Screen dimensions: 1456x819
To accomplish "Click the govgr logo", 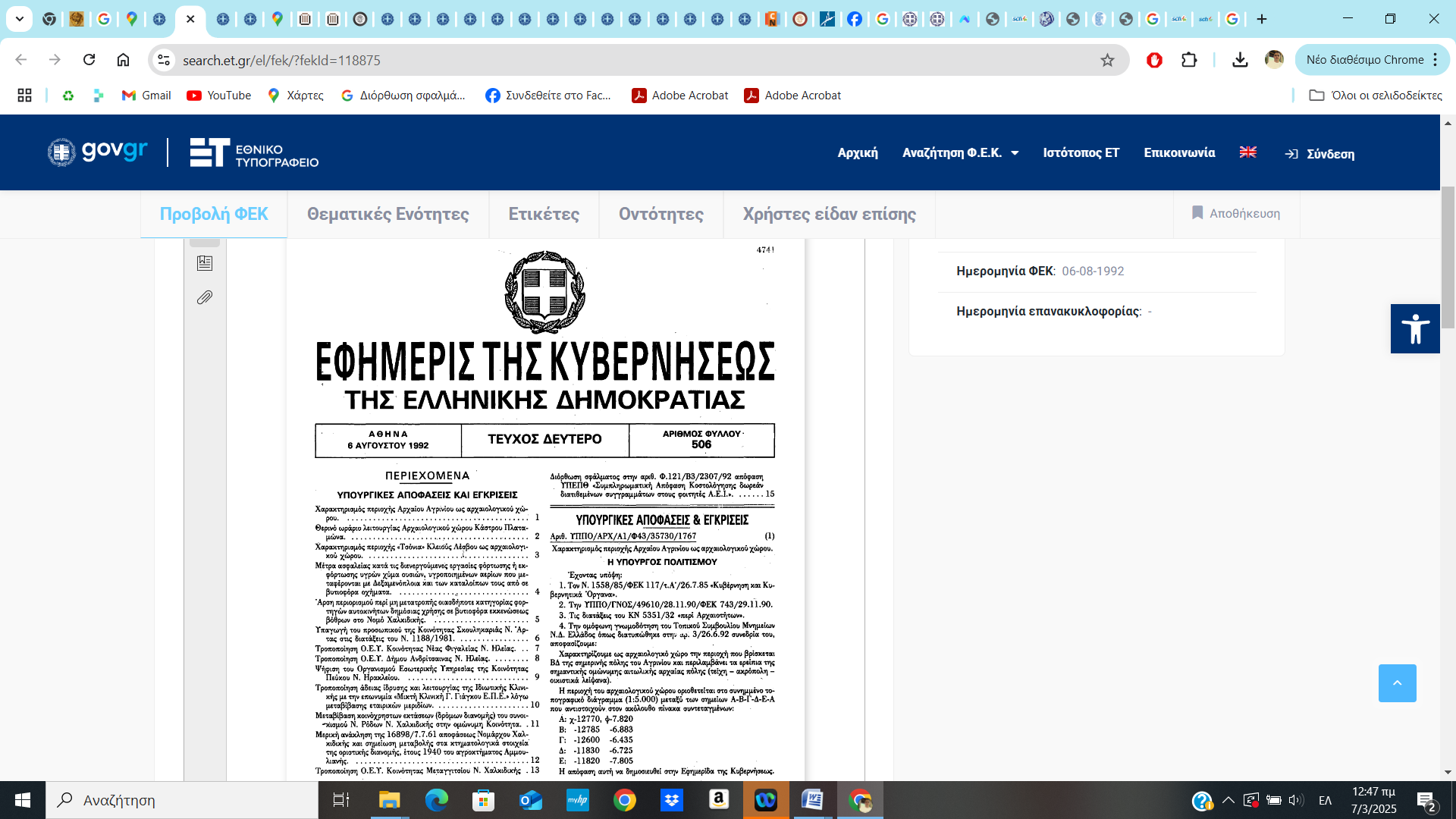I will click(x=96, y=152).
